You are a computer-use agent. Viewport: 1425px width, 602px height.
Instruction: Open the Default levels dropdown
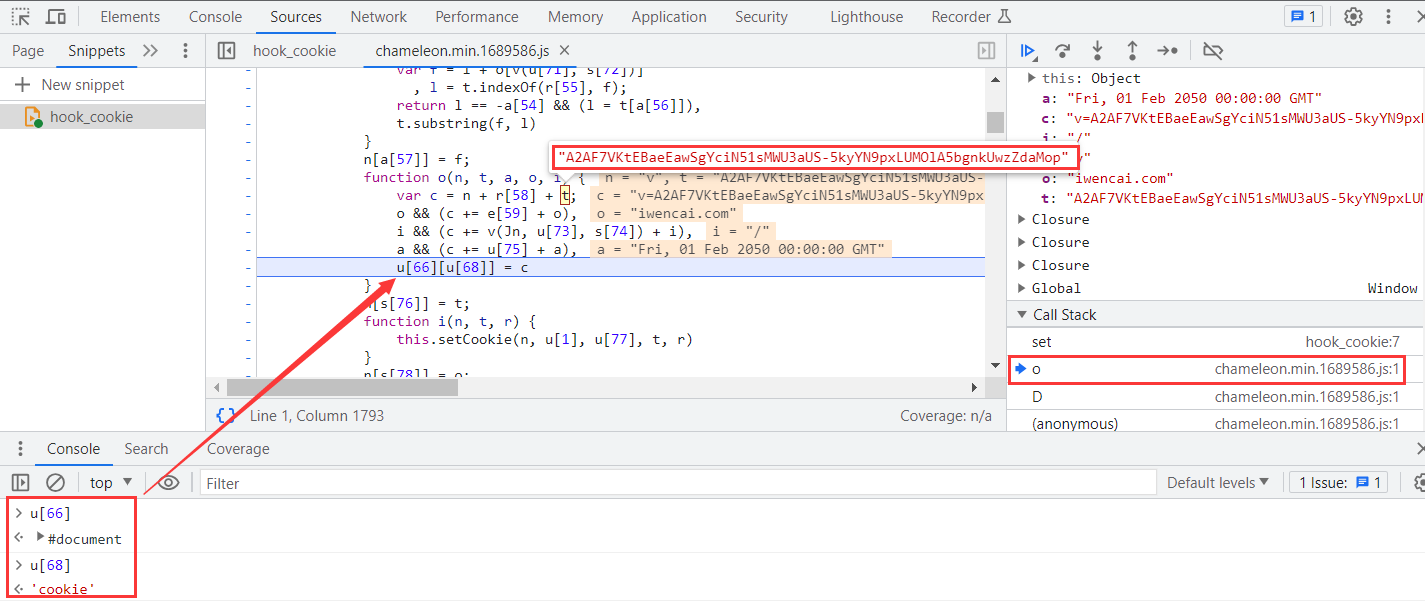(1217, 483)
